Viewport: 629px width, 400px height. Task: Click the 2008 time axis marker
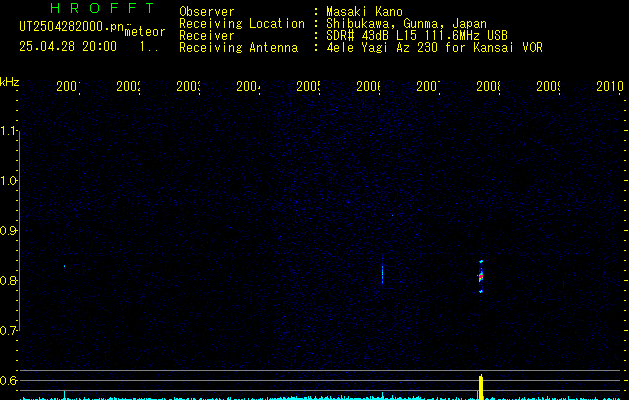488,86
